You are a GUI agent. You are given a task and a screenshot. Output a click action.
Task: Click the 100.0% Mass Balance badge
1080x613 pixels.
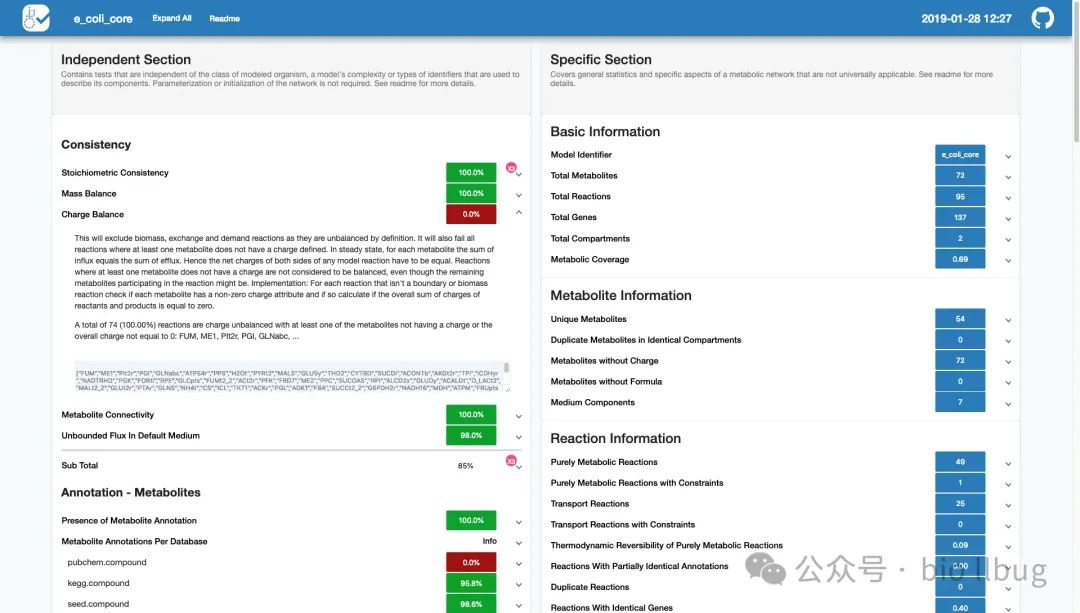click(471, 194)
